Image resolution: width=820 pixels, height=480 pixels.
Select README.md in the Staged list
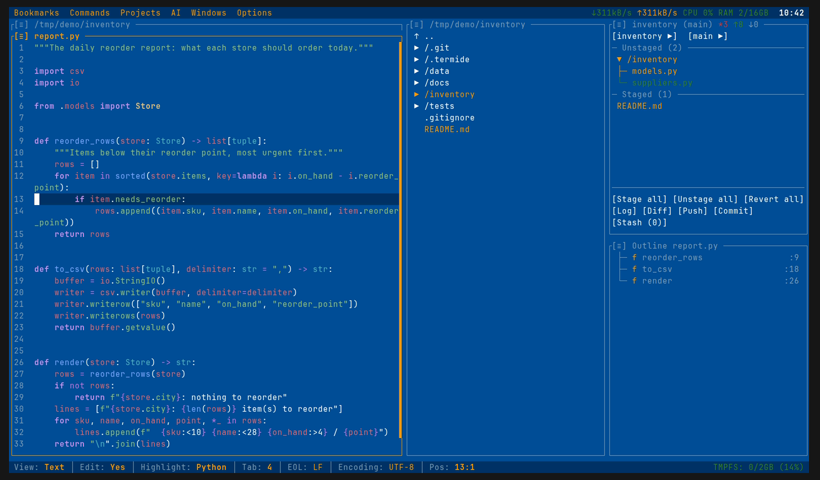(639, 106)
